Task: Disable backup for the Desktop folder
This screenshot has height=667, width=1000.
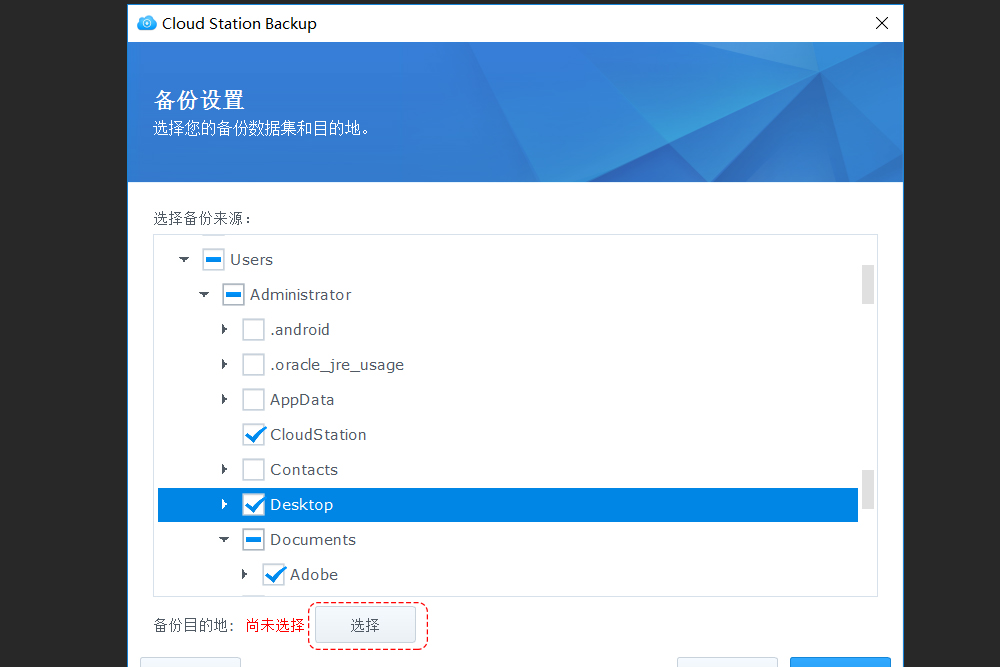Action: click(x=253, y=504)
